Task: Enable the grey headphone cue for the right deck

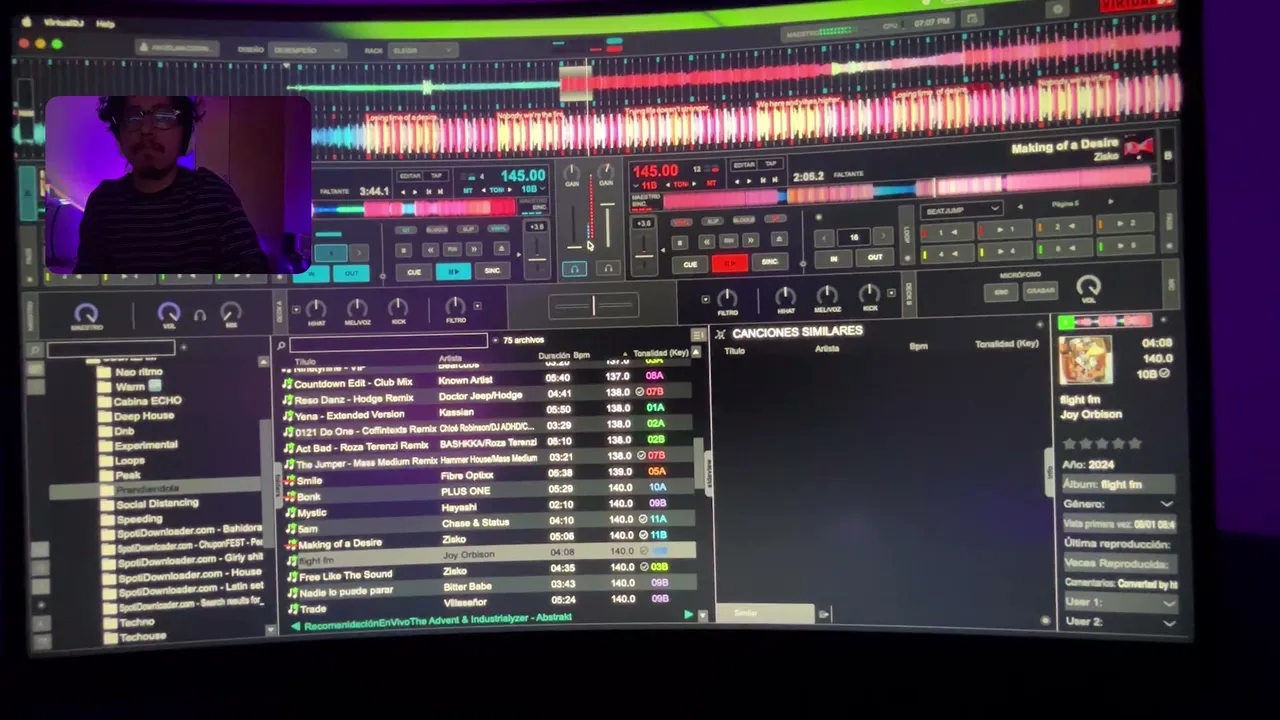Action: click(x=609, y=268)
